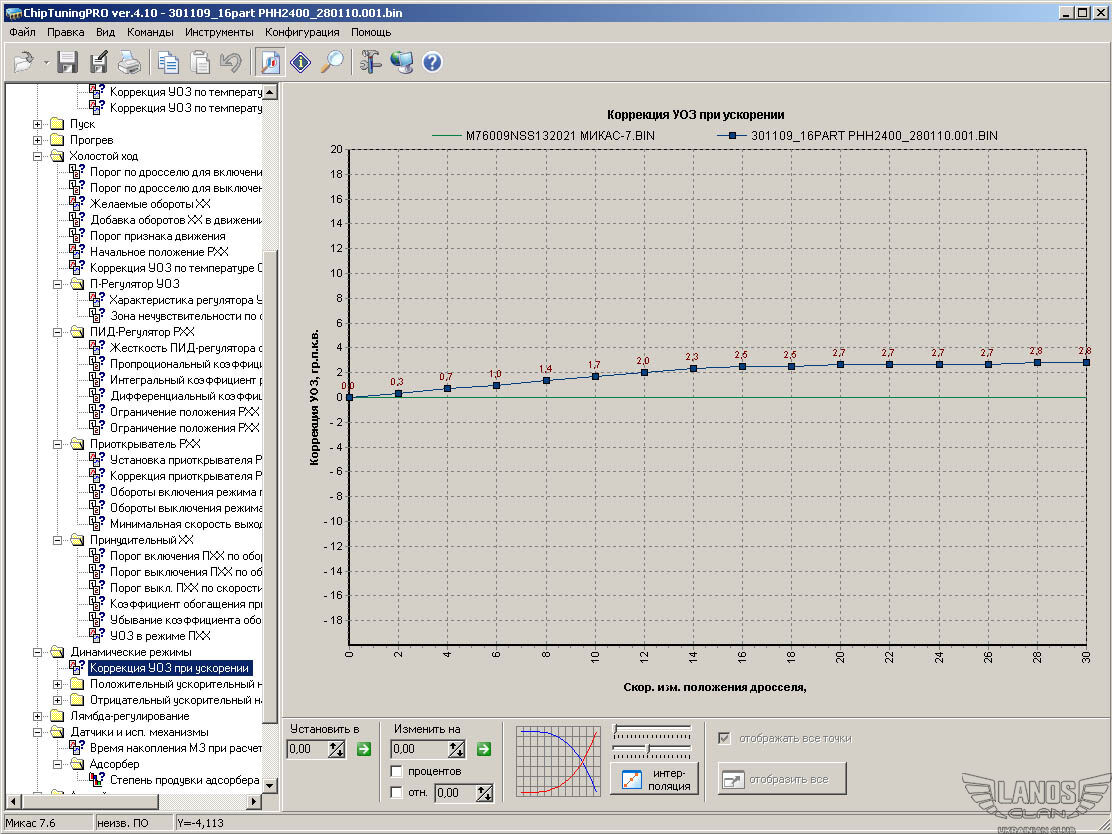Enable the 'отн.' checkbox

pyautogui.click(x=397, y=792)
